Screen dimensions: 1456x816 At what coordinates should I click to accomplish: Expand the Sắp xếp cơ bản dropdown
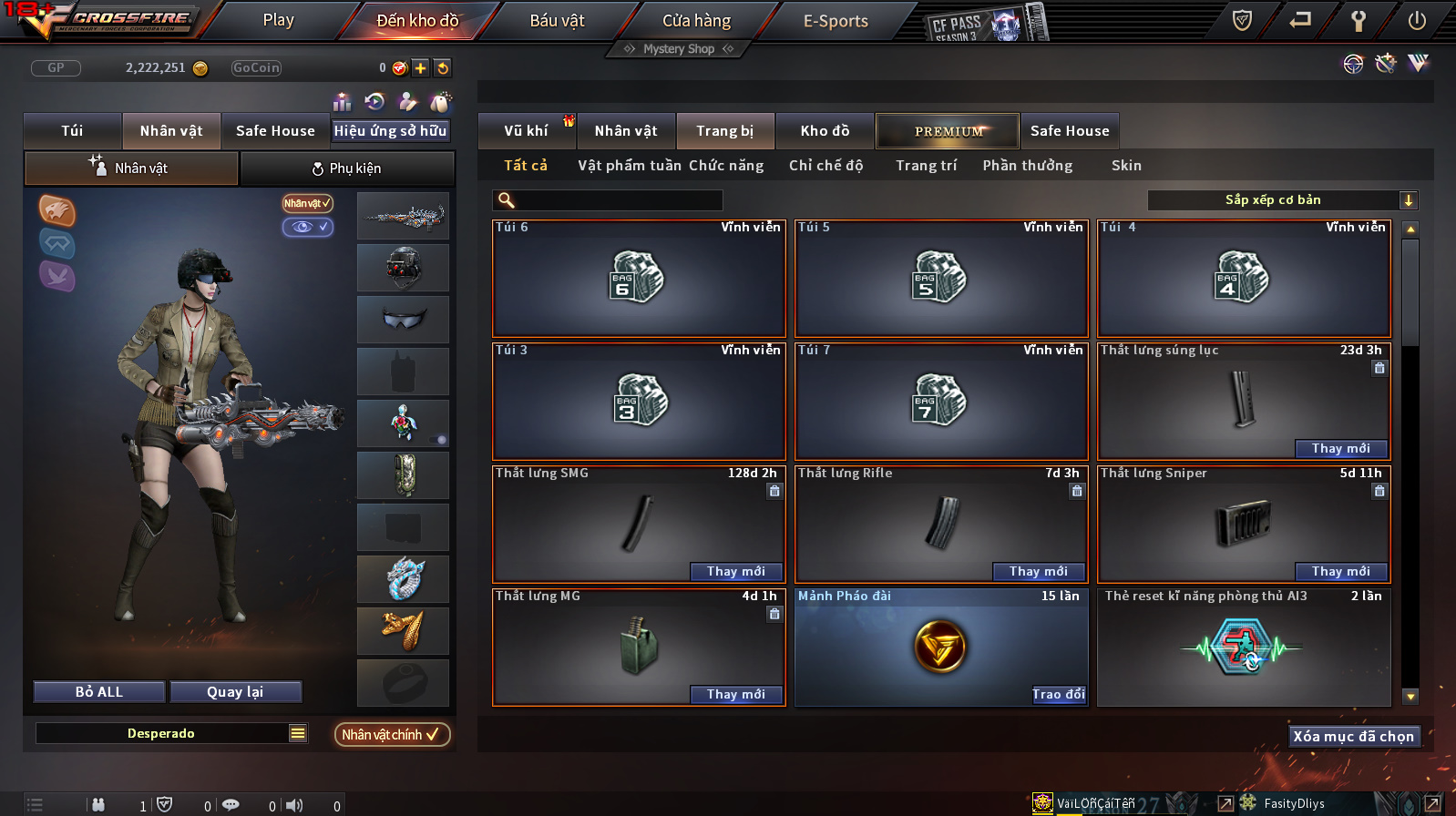[1409, 200]
